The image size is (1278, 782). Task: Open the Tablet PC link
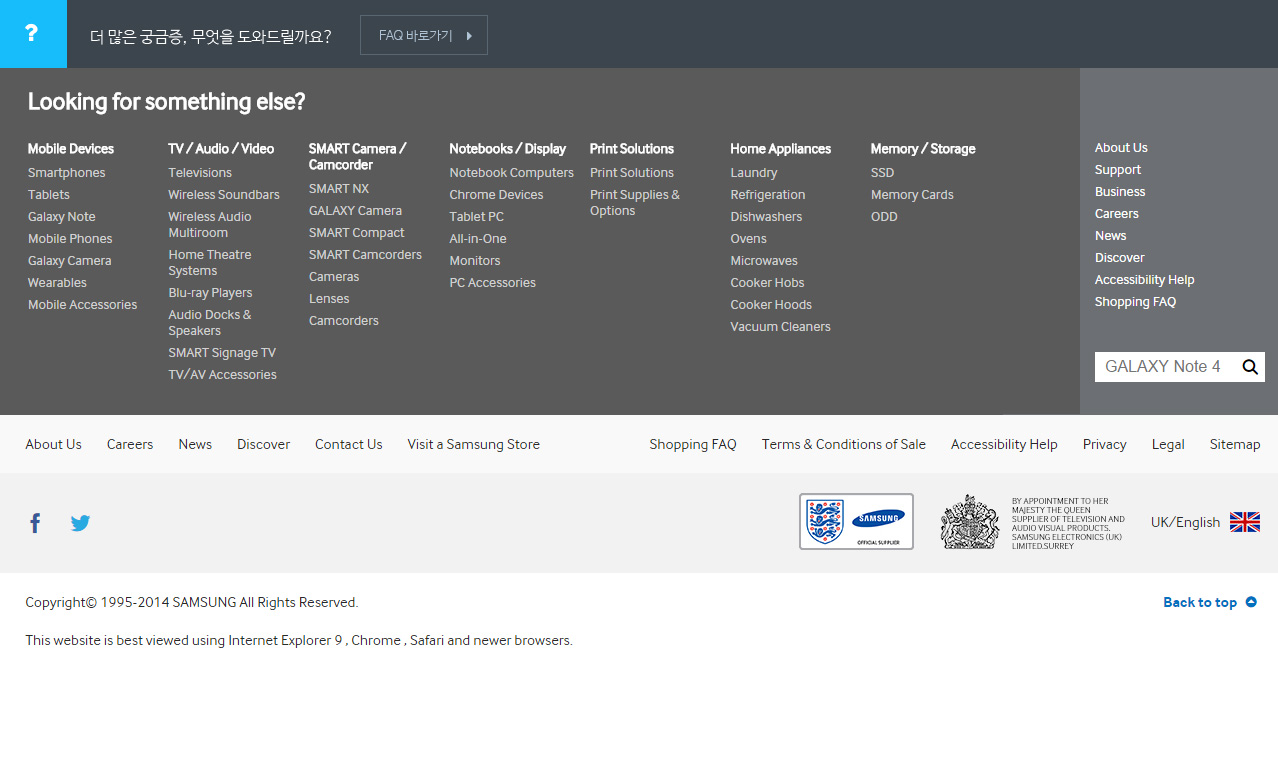click(477, 217)
